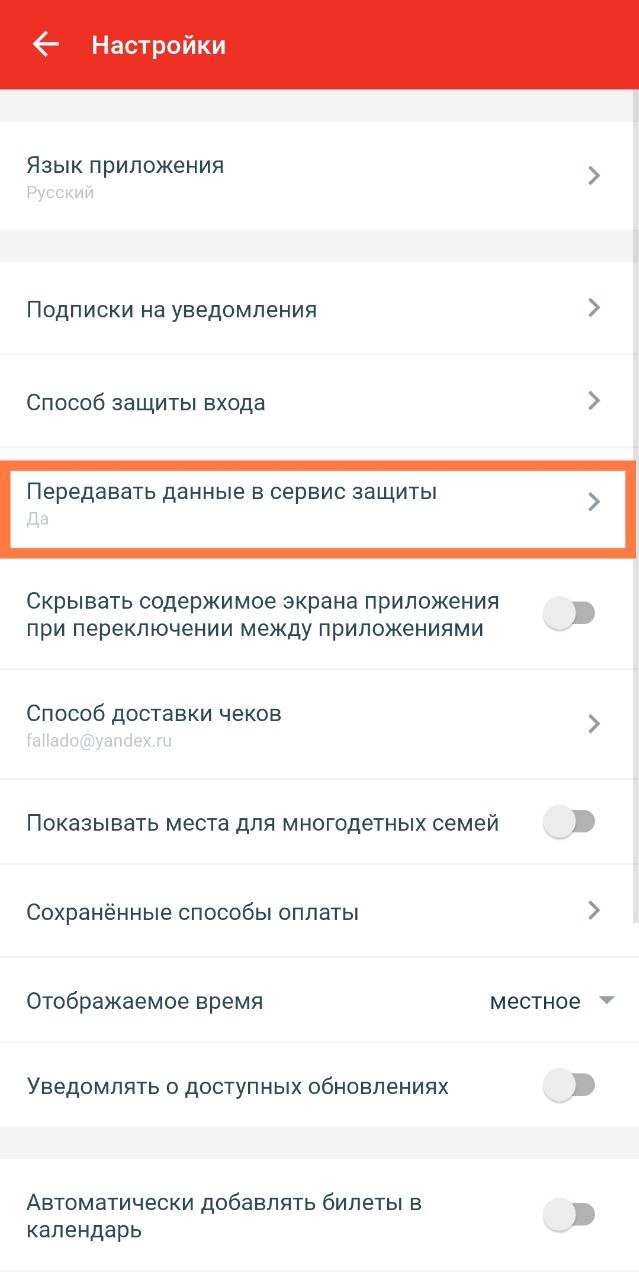This screenshot has width=639, height=1280.
Task: Tap chevron beside login protection method
Action: (x=594, y=401)
